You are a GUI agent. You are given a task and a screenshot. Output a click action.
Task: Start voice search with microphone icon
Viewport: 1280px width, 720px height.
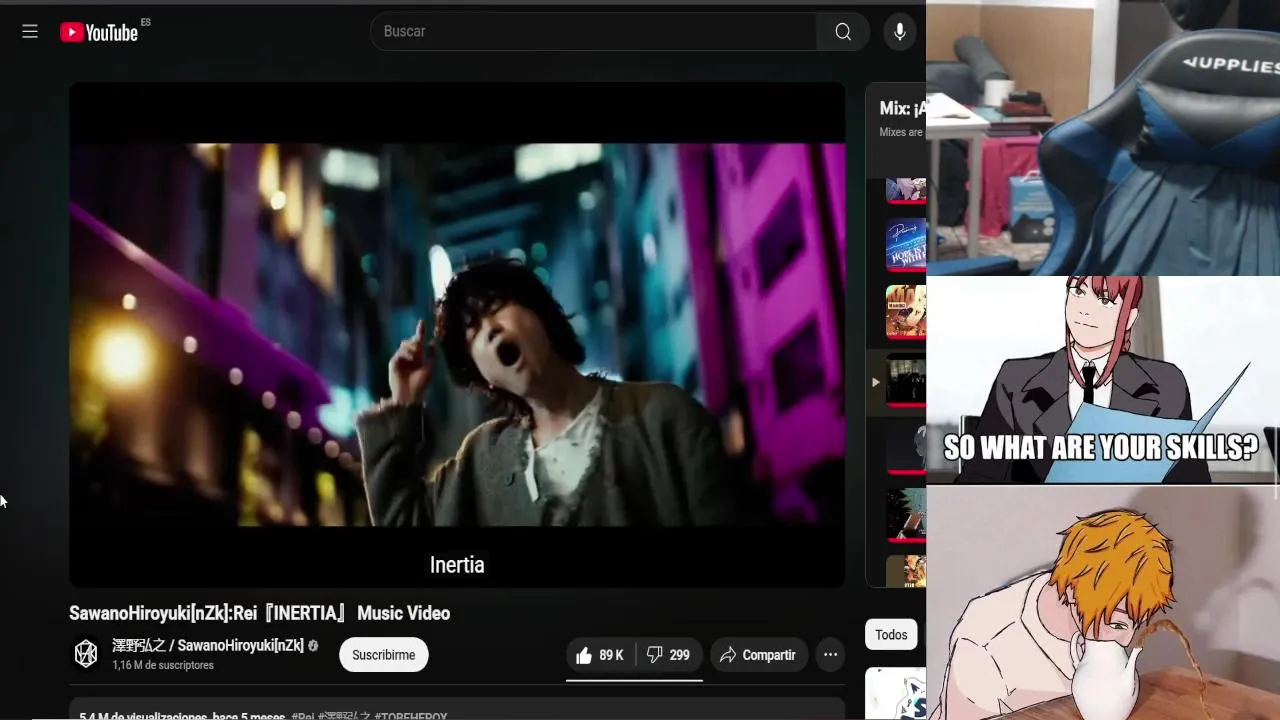(900, 32)
